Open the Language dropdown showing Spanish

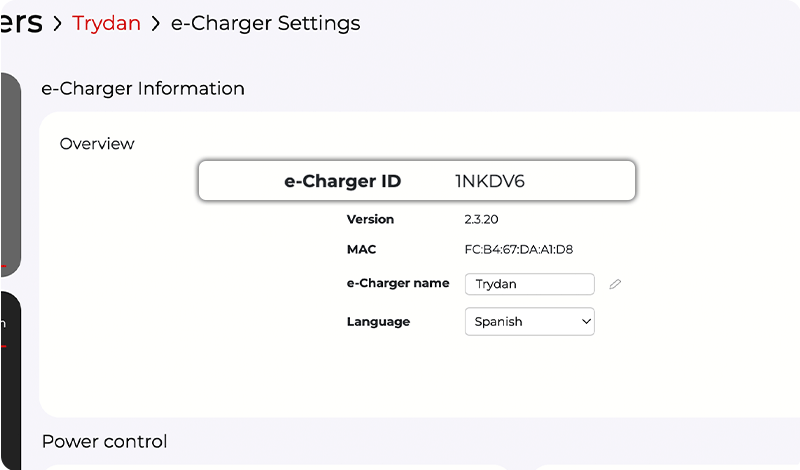[x=529, y=322]
